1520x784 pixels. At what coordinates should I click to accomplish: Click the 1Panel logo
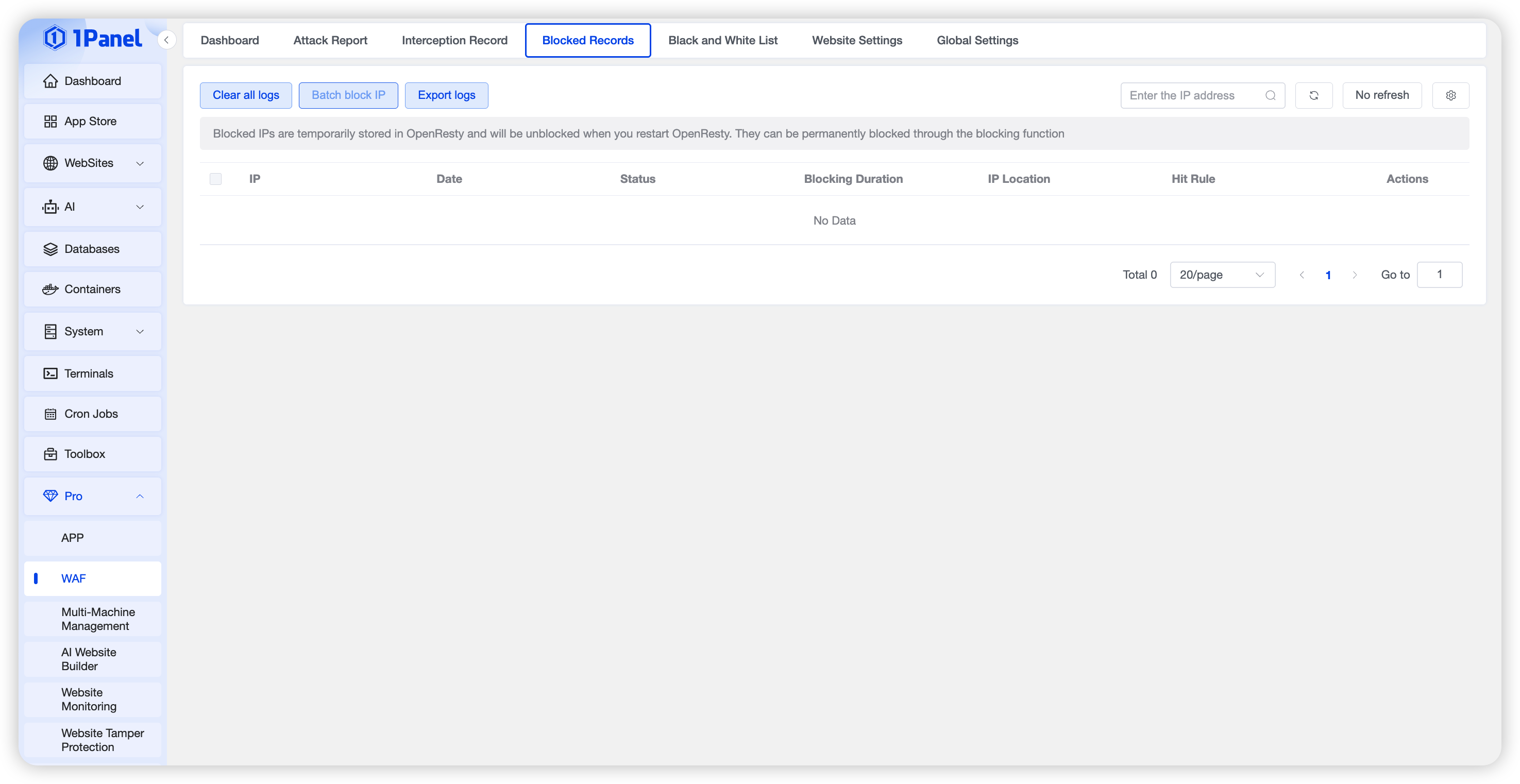93,38
